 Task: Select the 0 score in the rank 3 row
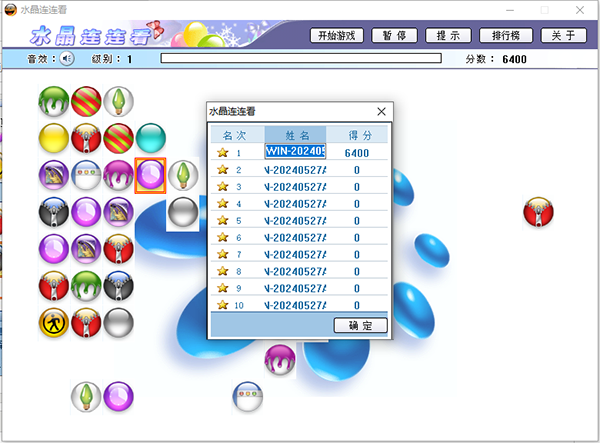[357, 187]
